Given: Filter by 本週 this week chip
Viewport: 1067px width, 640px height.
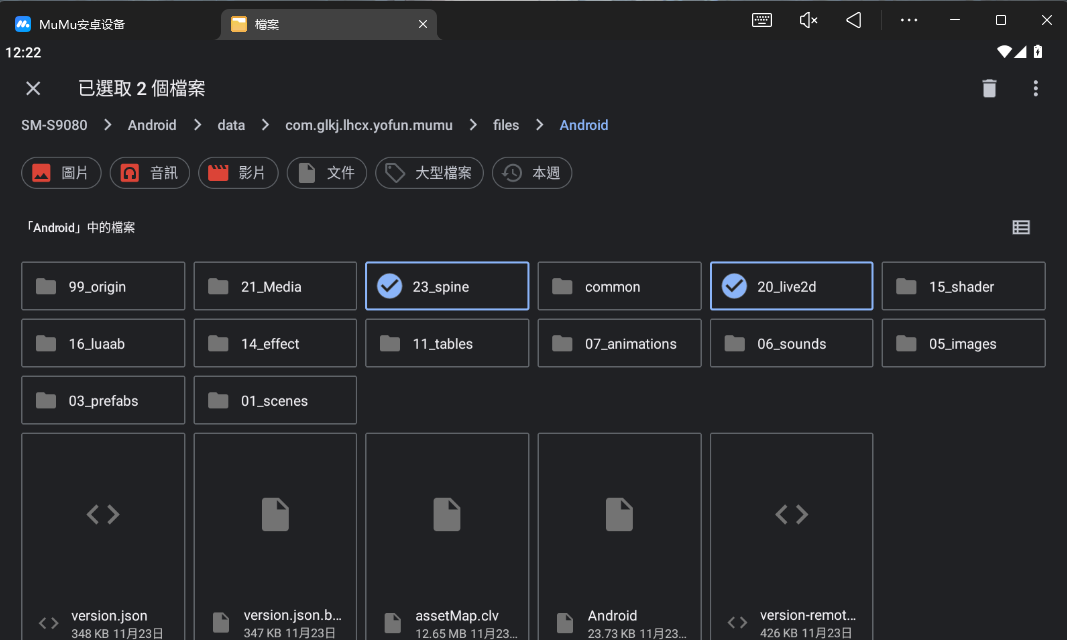Looking at the screenshot, I should [531, 173].
